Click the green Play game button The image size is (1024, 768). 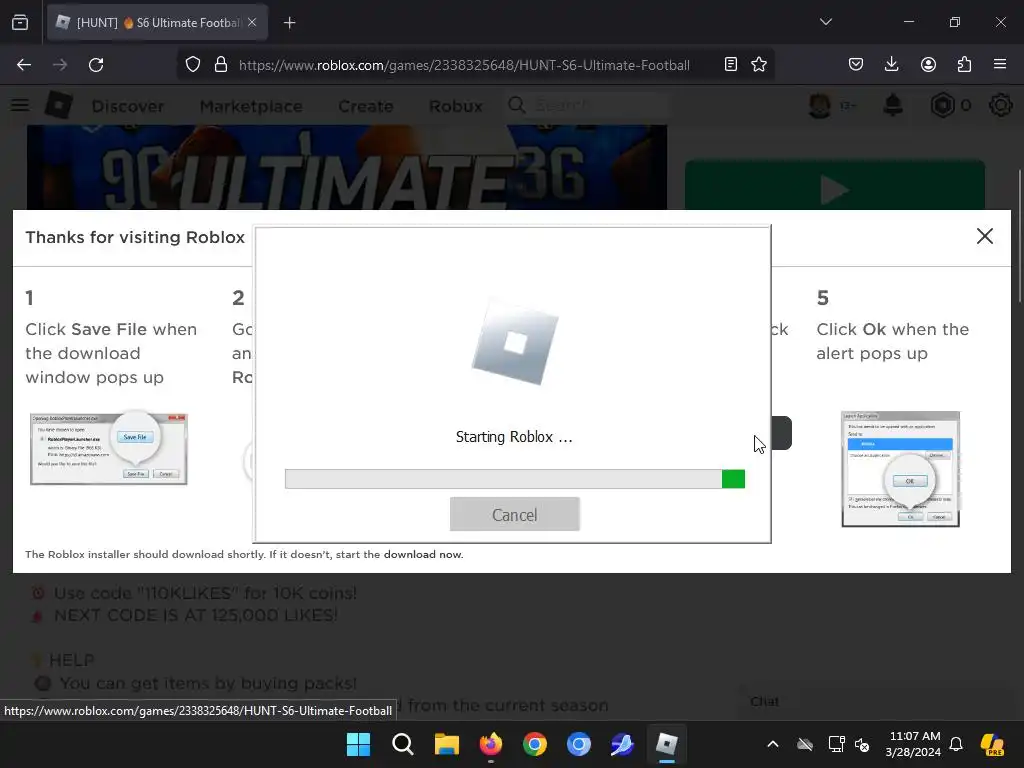point(835,185)
